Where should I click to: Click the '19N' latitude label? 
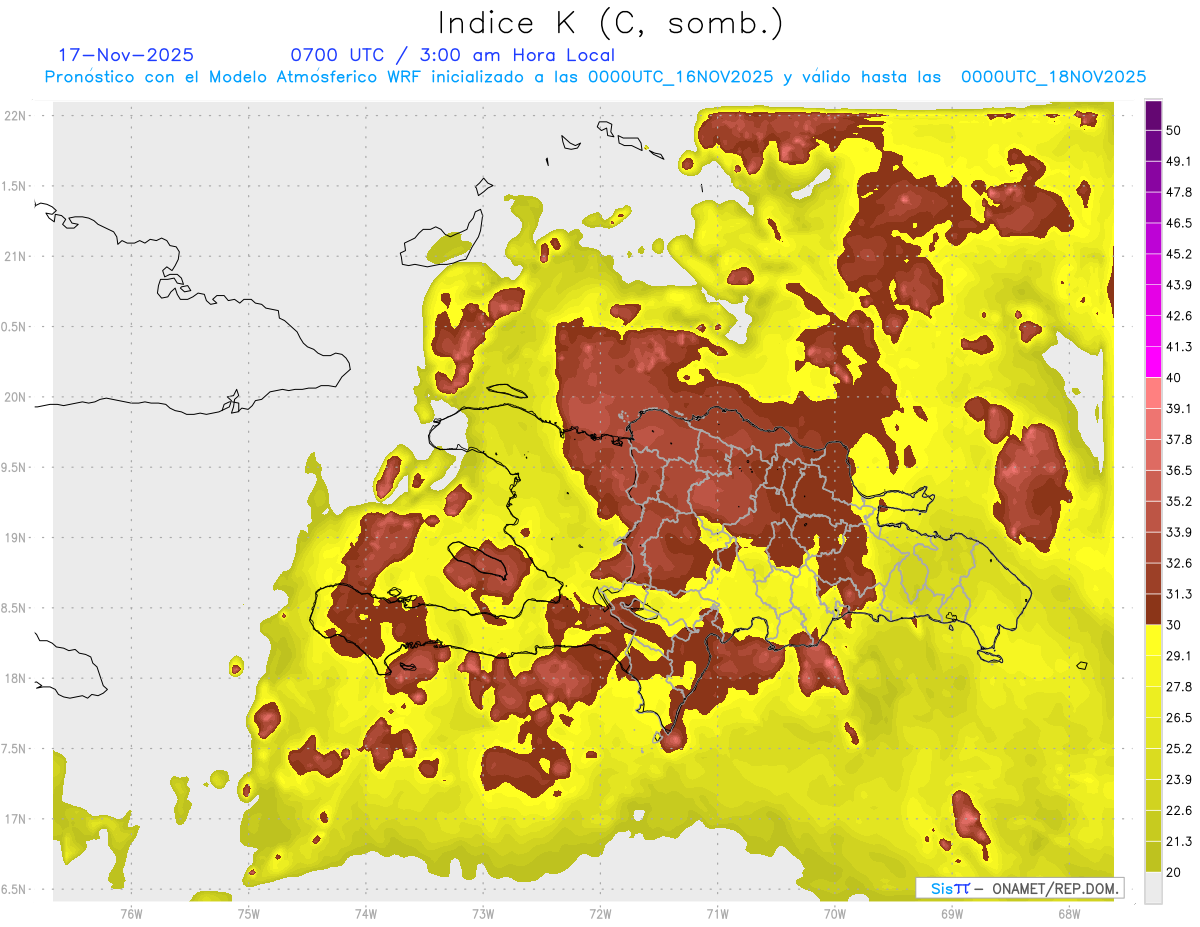[x=14, y=538]
